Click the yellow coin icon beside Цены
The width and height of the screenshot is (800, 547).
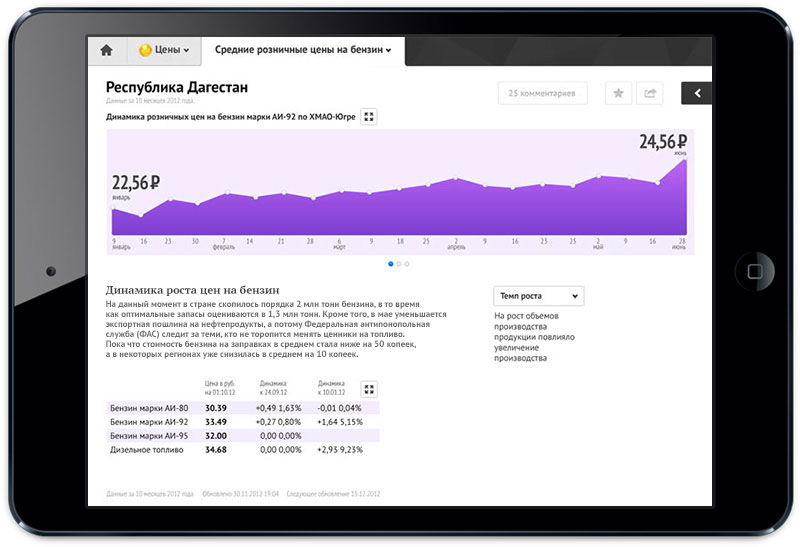[x=145, y=50]
